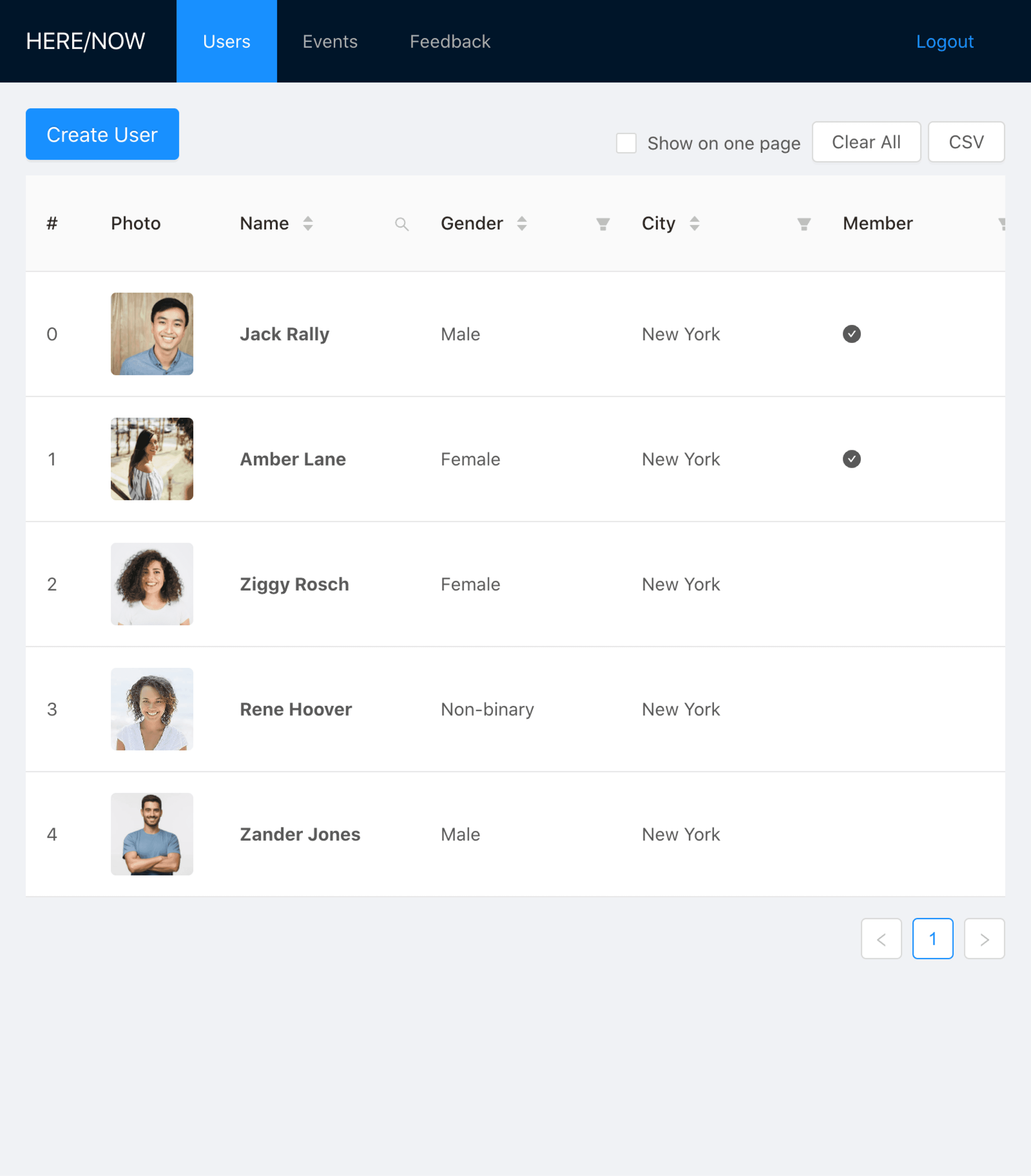Open the Member column filter icon

click(1002, 224)
